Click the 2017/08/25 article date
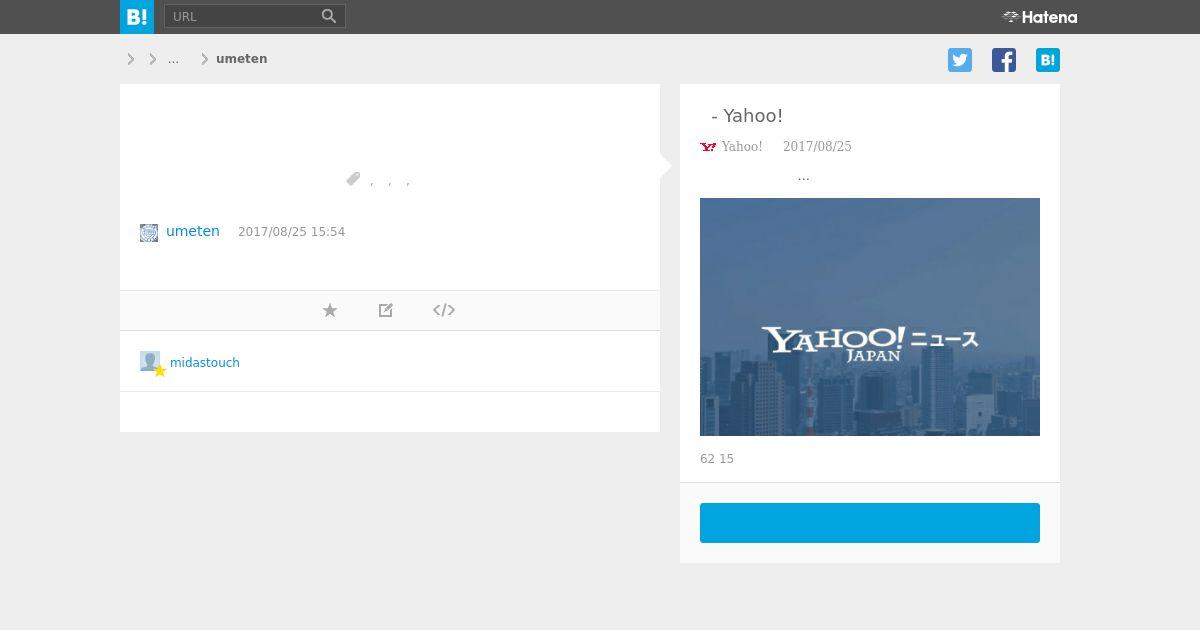Image resolution: width=1200 pixels, height=630 pixels. pos(817,147)
